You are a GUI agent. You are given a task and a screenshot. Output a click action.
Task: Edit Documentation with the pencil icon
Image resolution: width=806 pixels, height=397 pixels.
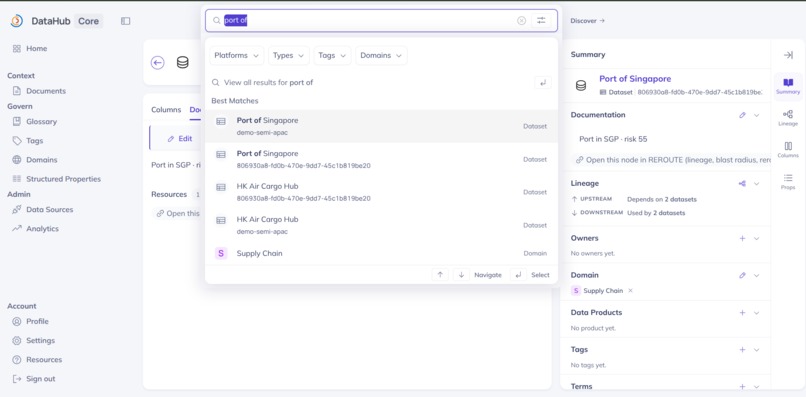[742, 115]
